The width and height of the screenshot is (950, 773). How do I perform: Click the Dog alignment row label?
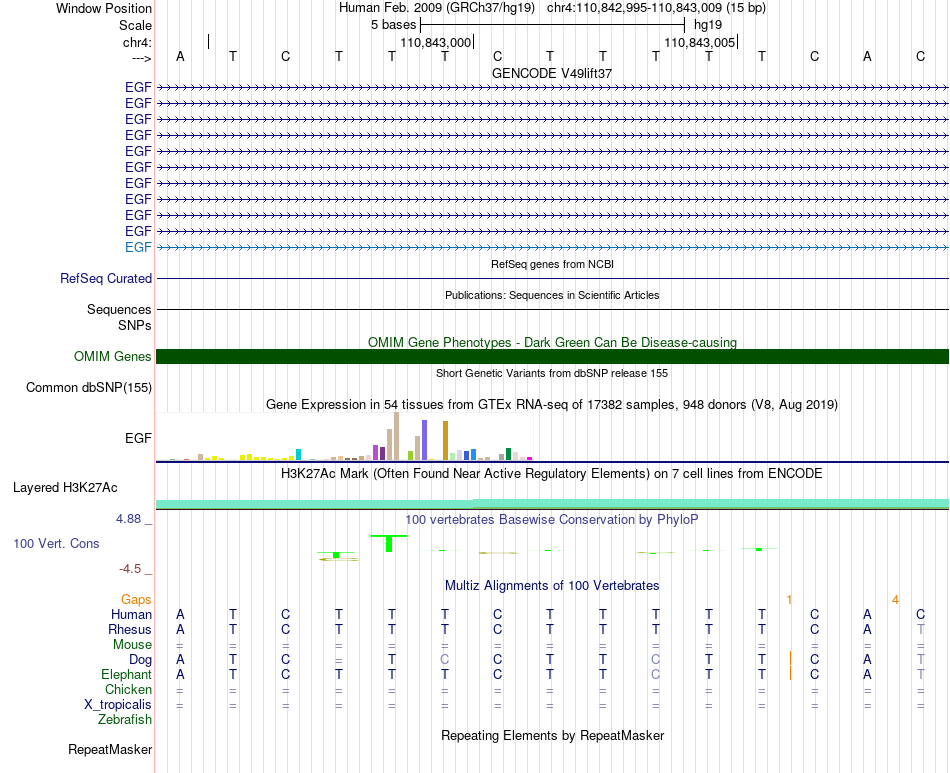(x=140, y=660)
